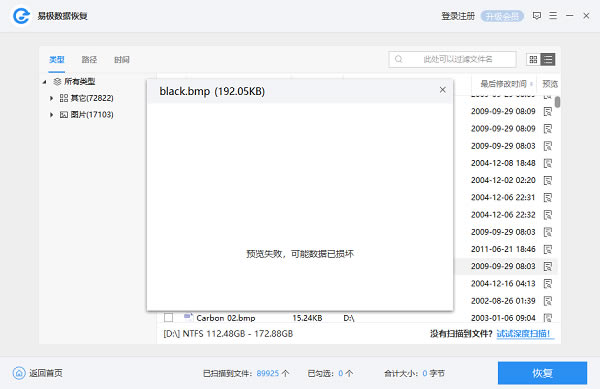Viewport: 600px width, 389px height.
Task: Click the file list scrollbar thumb
Action: (x=558, y=102)
